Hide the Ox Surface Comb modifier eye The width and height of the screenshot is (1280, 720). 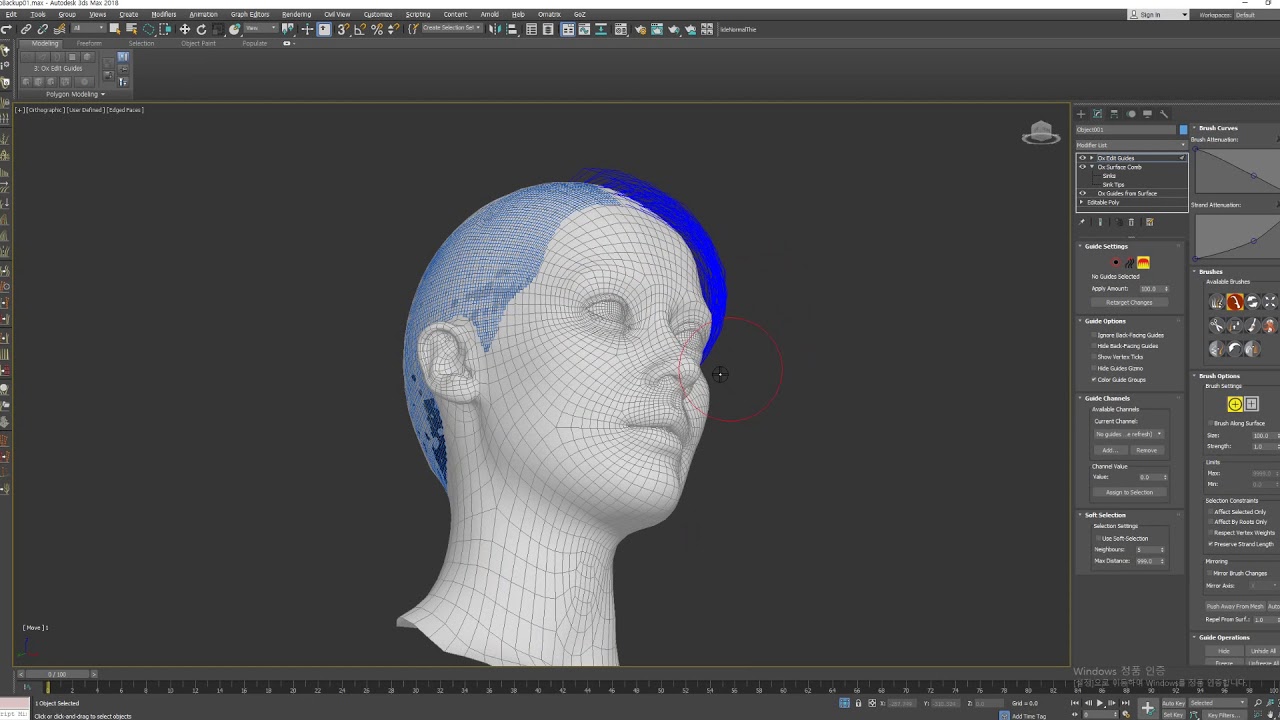(x=1082, y=167)
